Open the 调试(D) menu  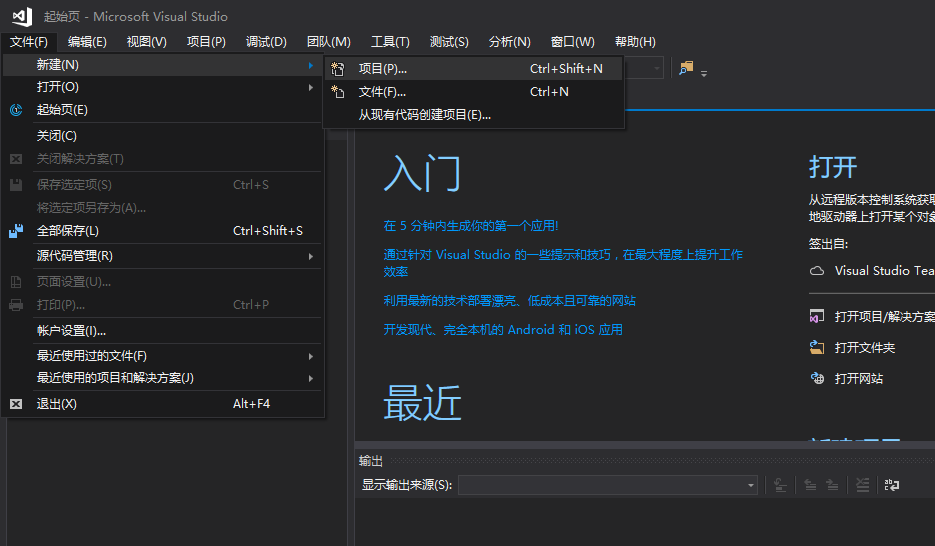tap(267, 42)
